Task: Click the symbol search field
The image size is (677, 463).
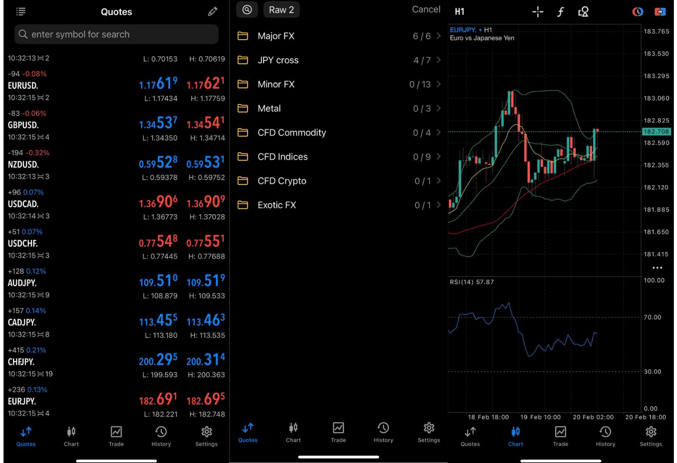Action: 117,34
